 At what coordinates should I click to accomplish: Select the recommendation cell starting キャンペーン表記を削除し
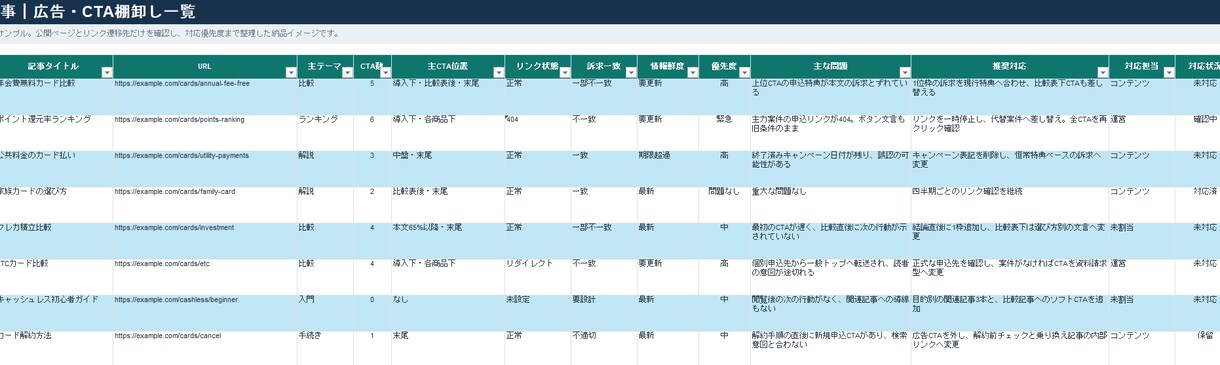(x=1010, y=169)
